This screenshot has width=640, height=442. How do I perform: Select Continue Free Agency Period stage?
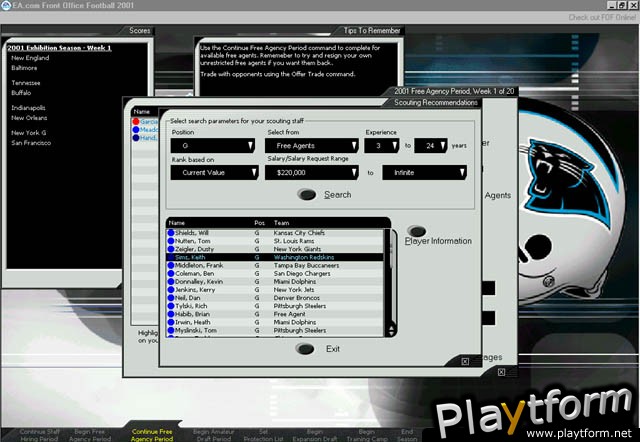coord(152,435)
